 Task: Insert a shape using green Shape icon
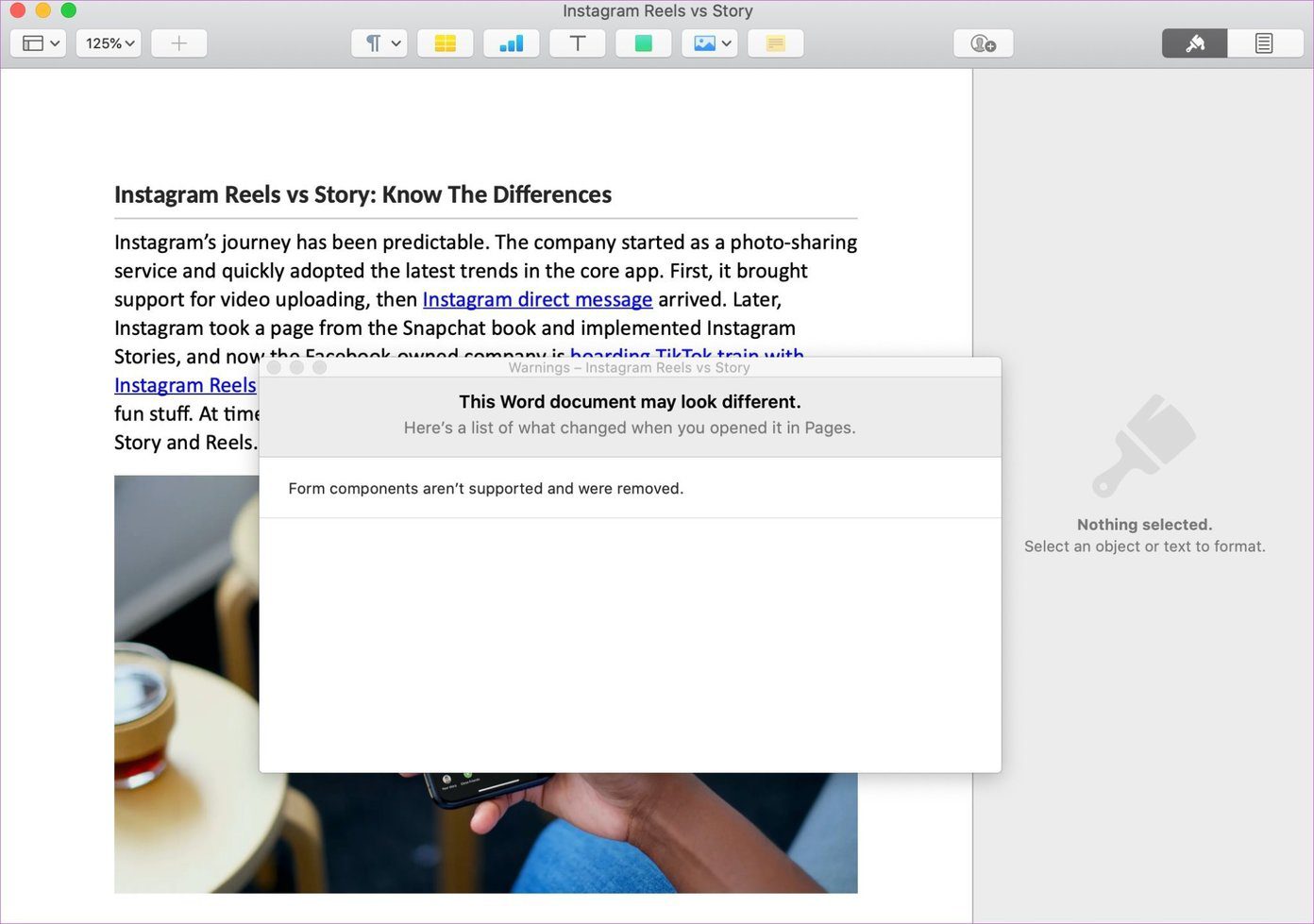click(x=643, y=43)
